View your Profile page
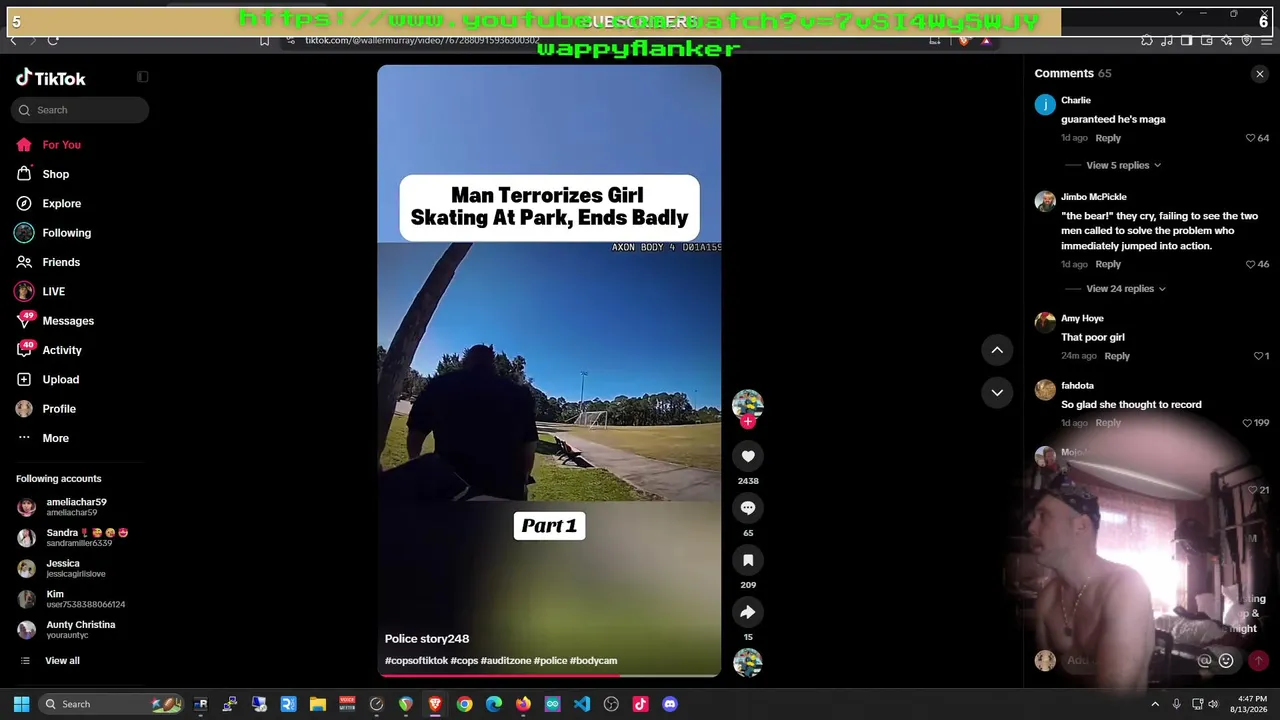 pyautogui.click(x=58, y=409)
